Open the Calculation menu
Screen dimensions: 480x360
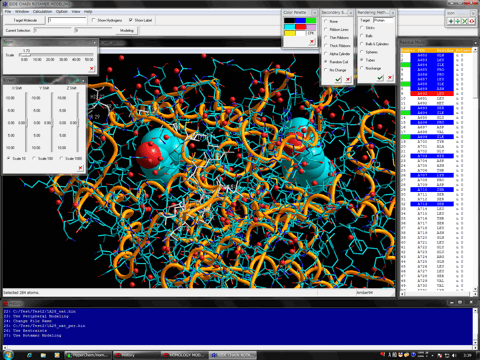pyautogui.click(x=42, y=12)
